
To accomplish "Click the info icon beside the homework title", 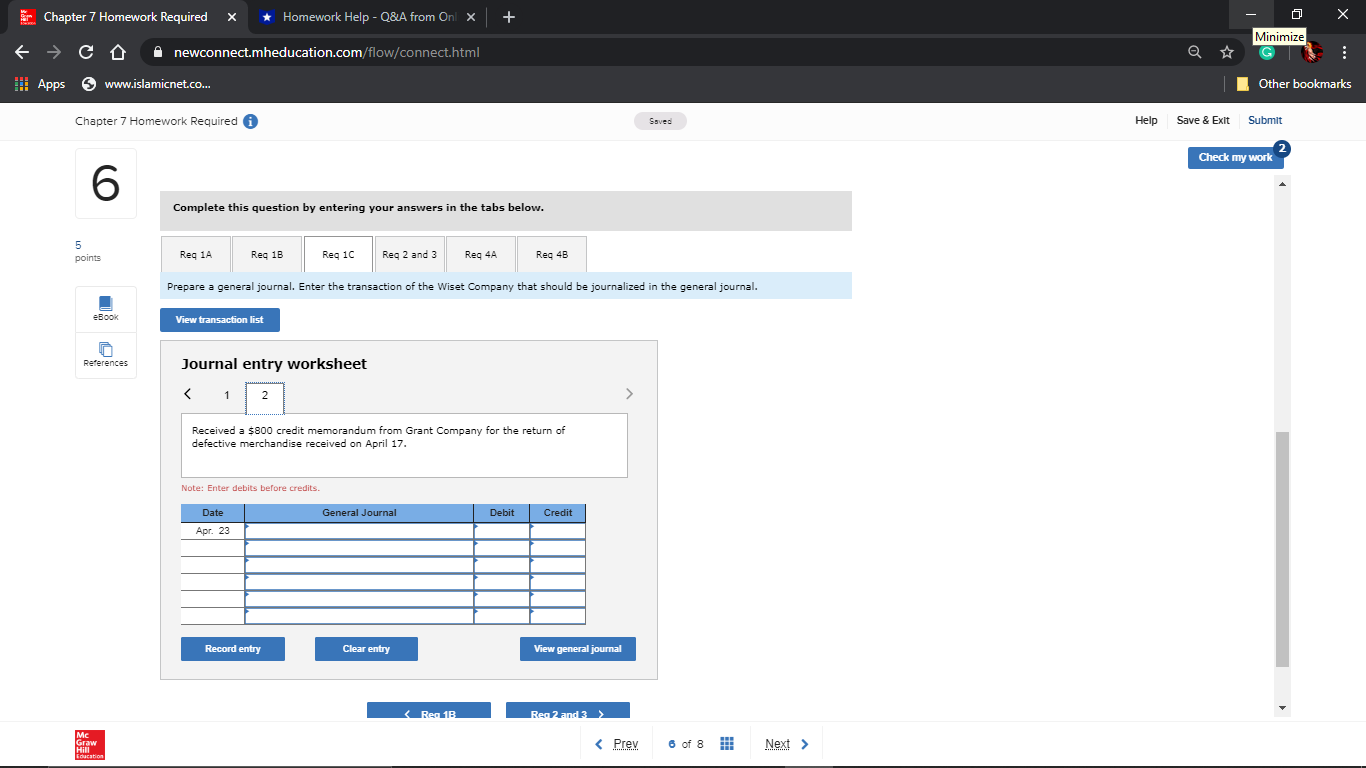I will pyautogui.click(x=250, y=121).
